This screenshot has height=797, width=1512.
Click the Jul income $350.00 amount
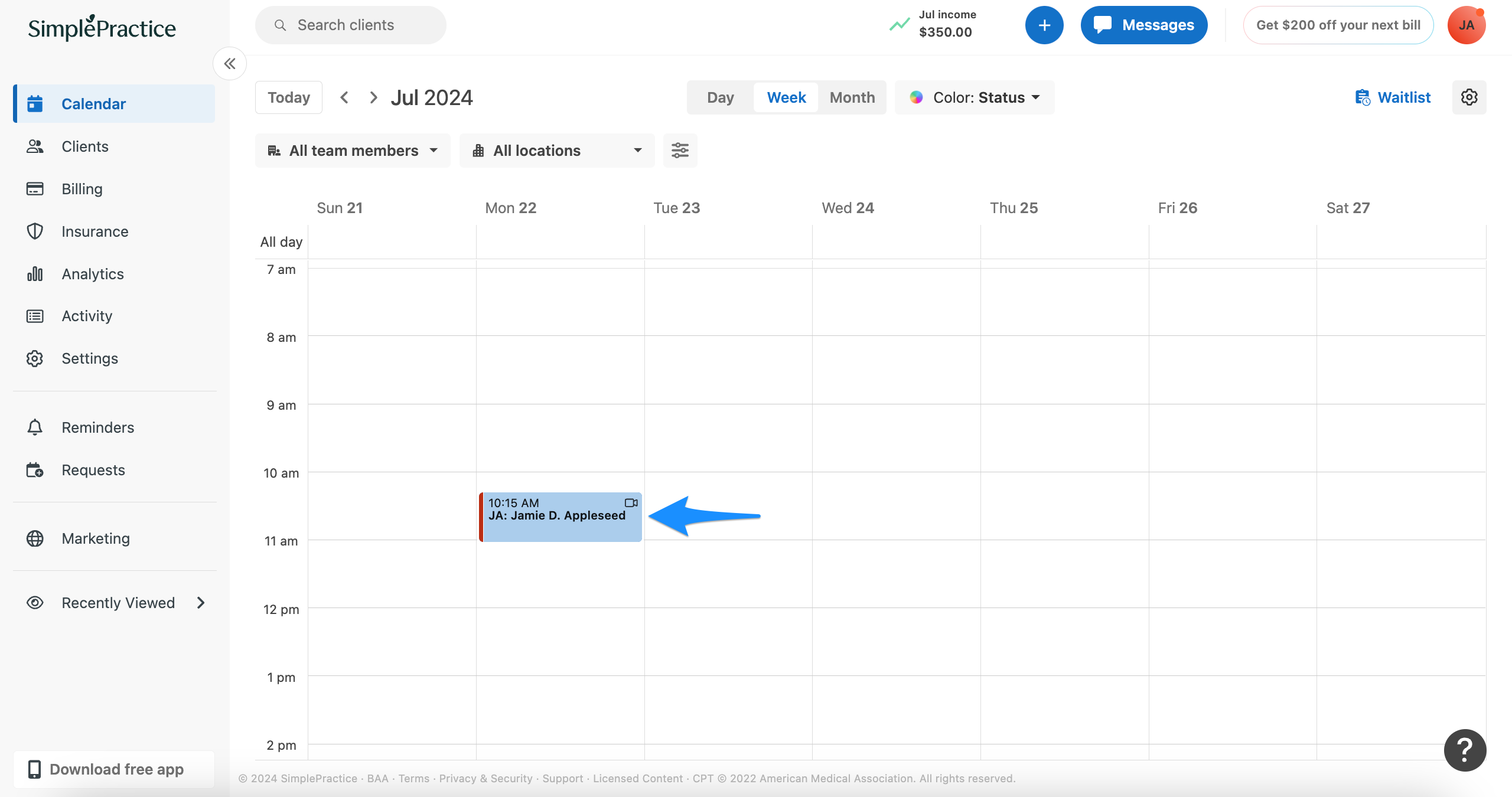(x=945, y=32)
